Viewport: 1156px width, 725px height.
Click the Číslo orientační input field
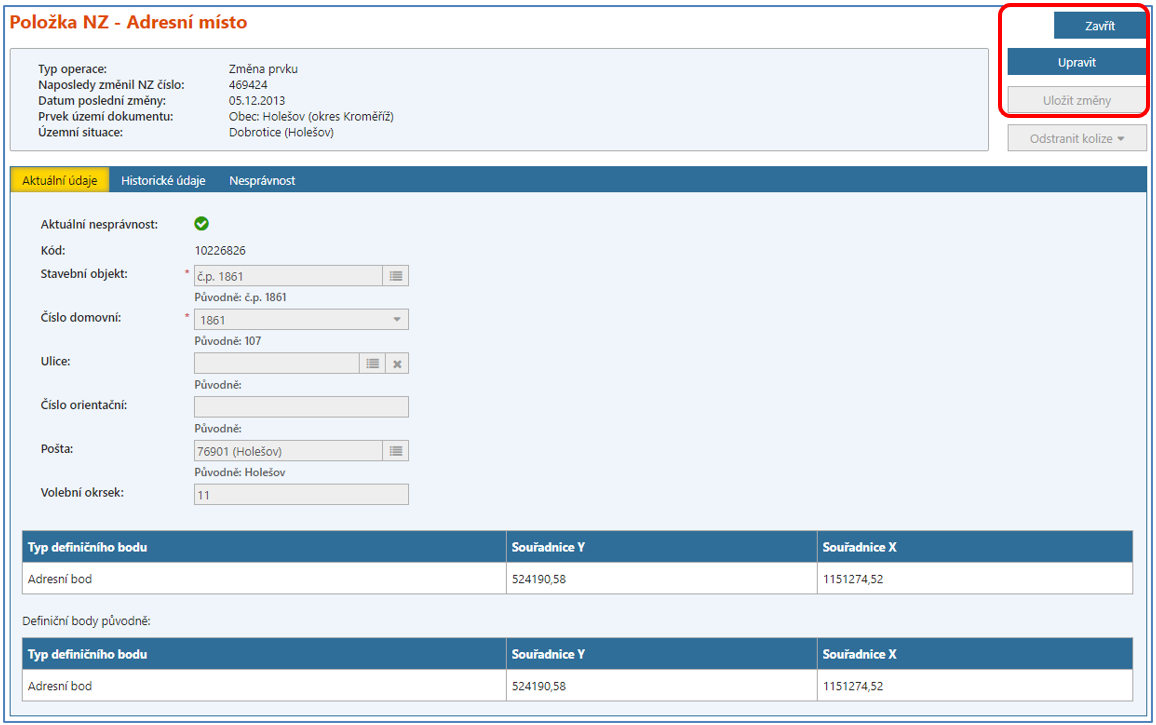(300, 407)
